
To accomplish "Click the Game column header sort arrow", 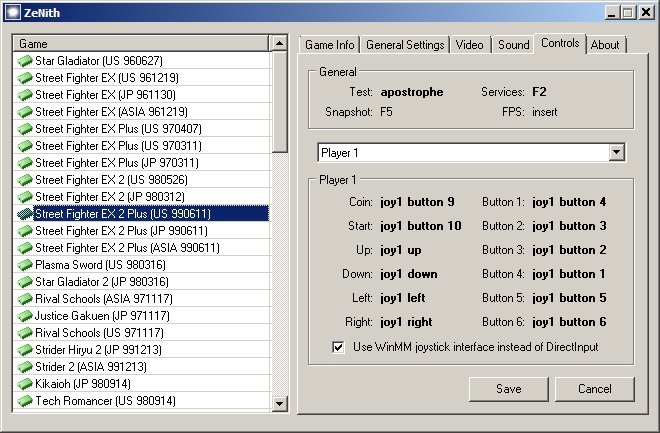I will pos(277,44).
